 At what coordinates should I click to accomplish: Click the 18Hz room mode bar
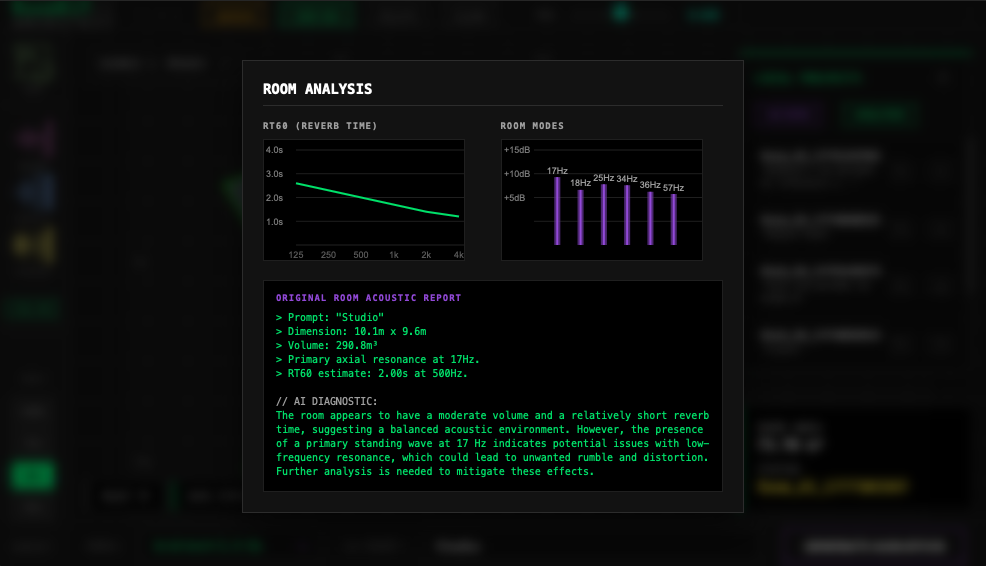click(580, 217)
